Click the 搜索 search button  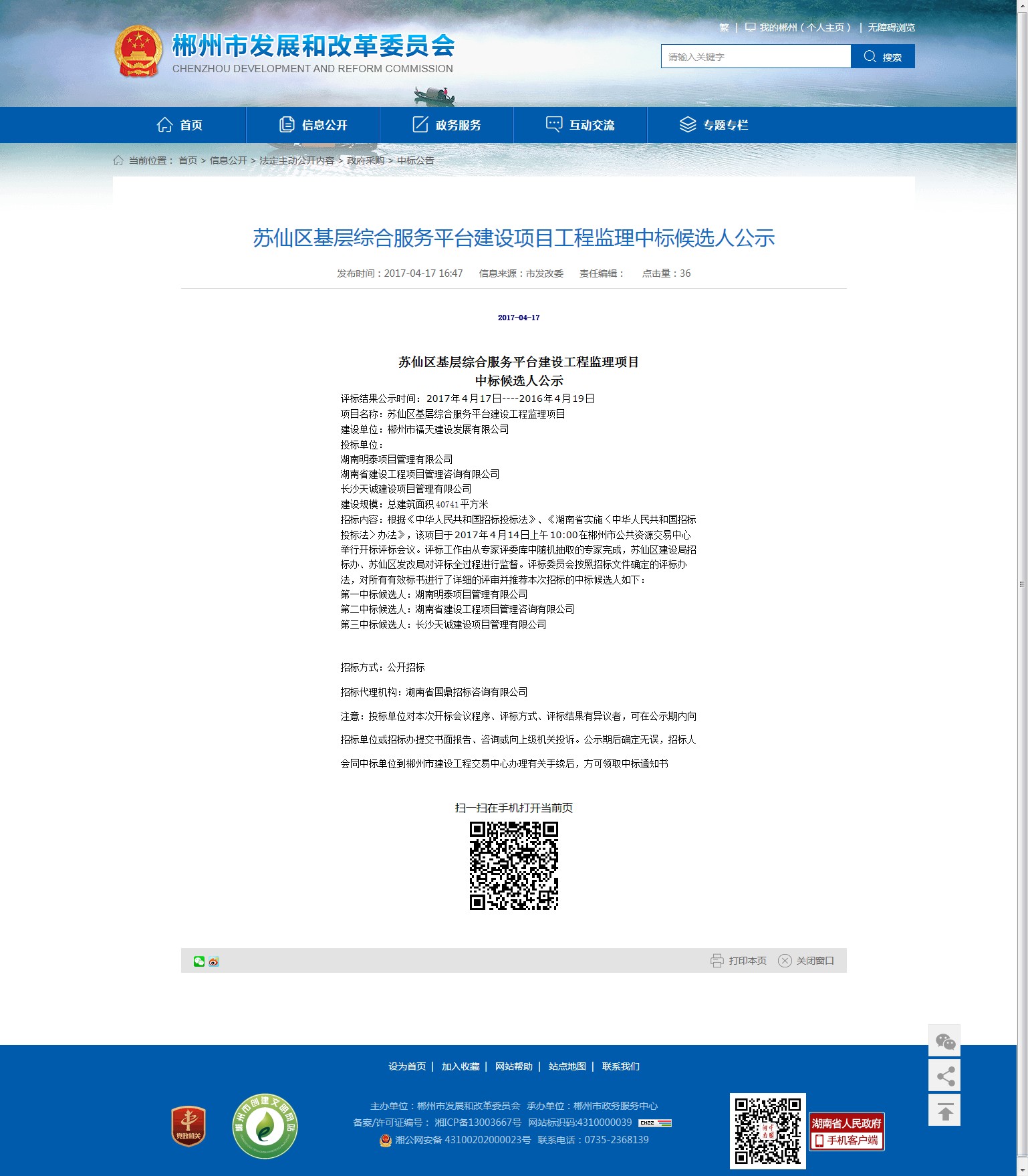point(883,56)
